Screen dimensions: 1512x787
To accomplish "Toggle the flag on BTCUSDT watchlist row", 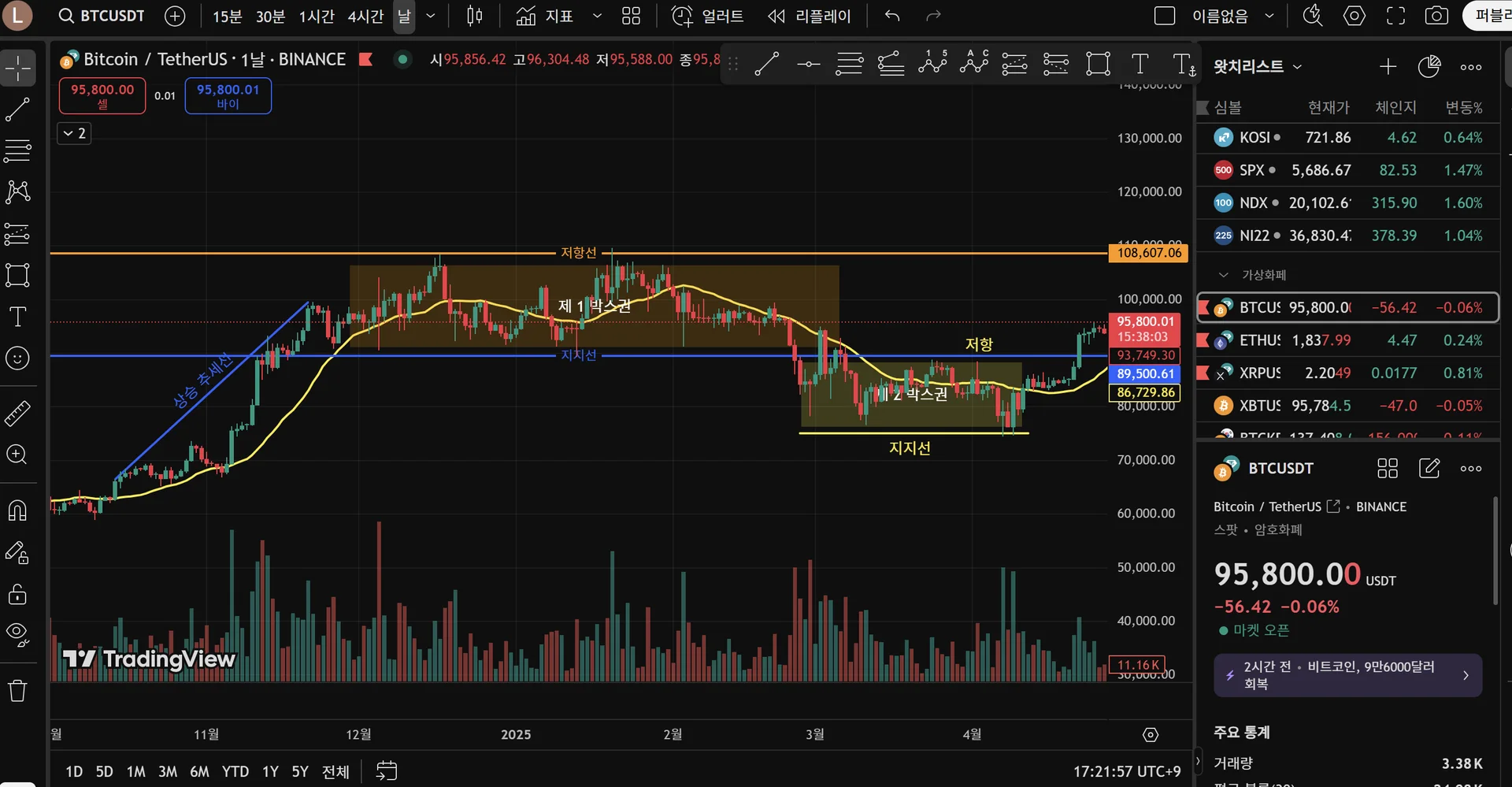I will tap(1203, 307).
